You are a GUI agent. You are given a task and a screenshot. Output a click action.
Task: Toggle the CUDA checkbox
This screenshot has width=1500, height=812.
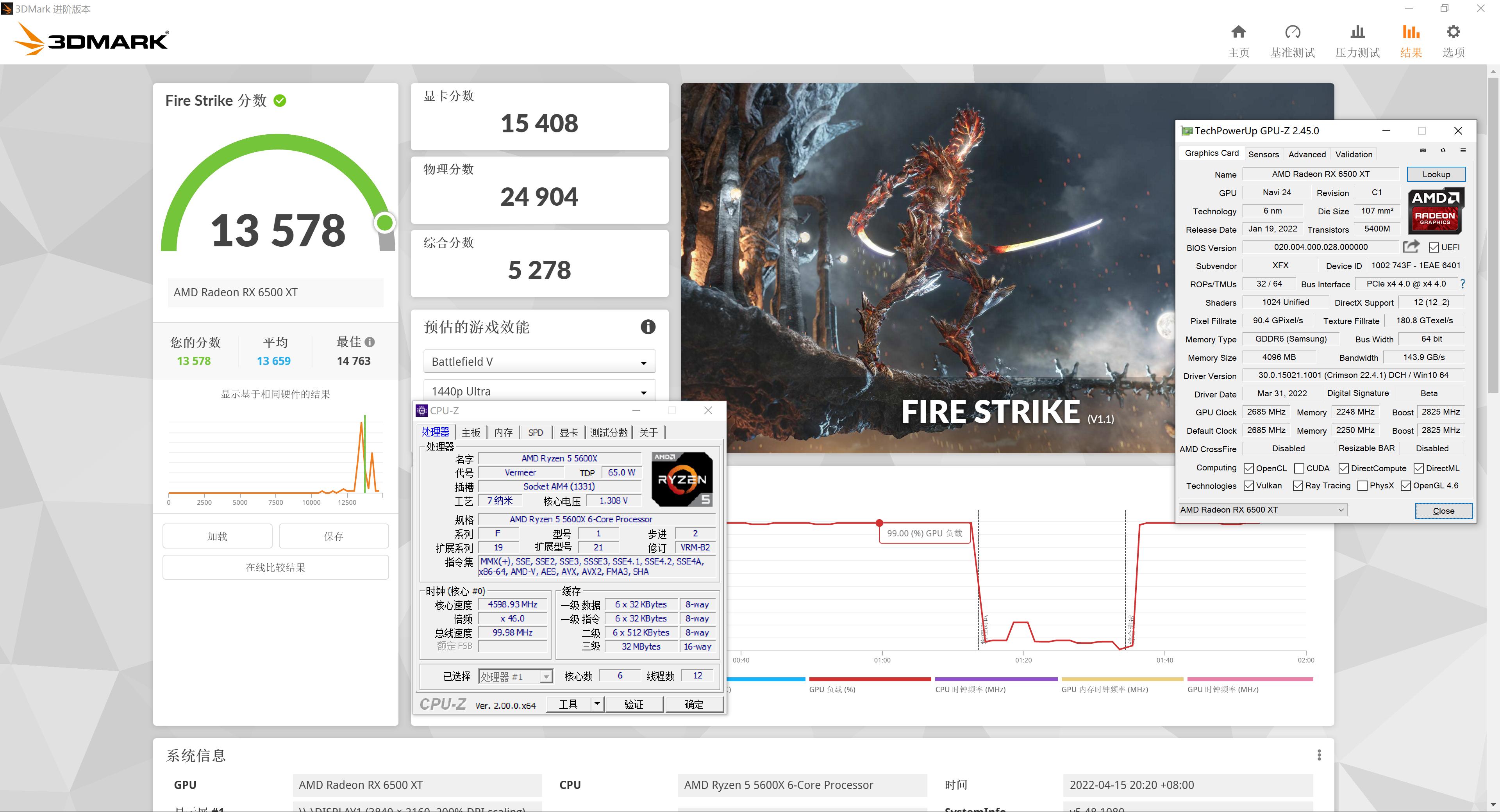(1298, 468)
